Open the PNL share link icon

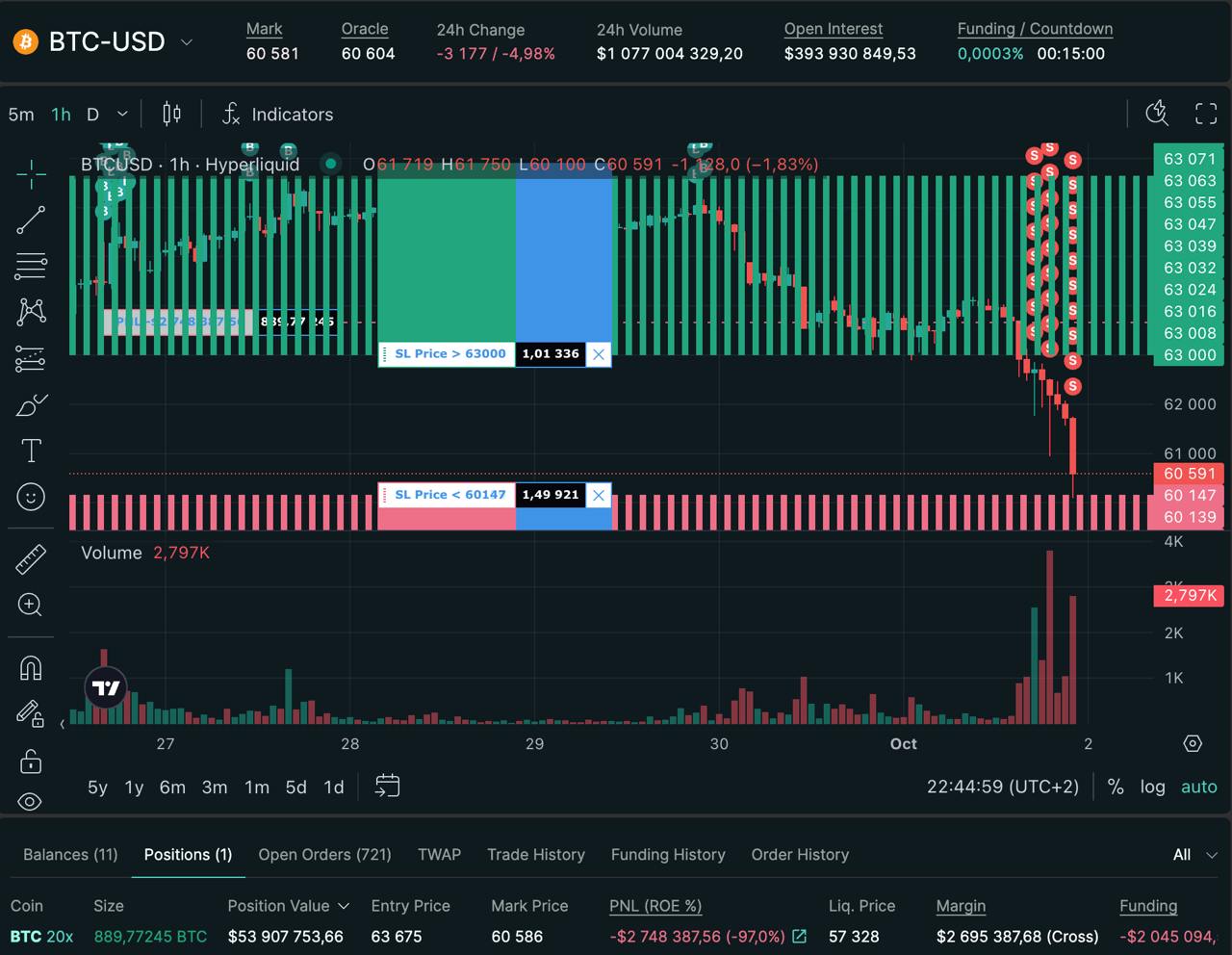tap(799, 936)
